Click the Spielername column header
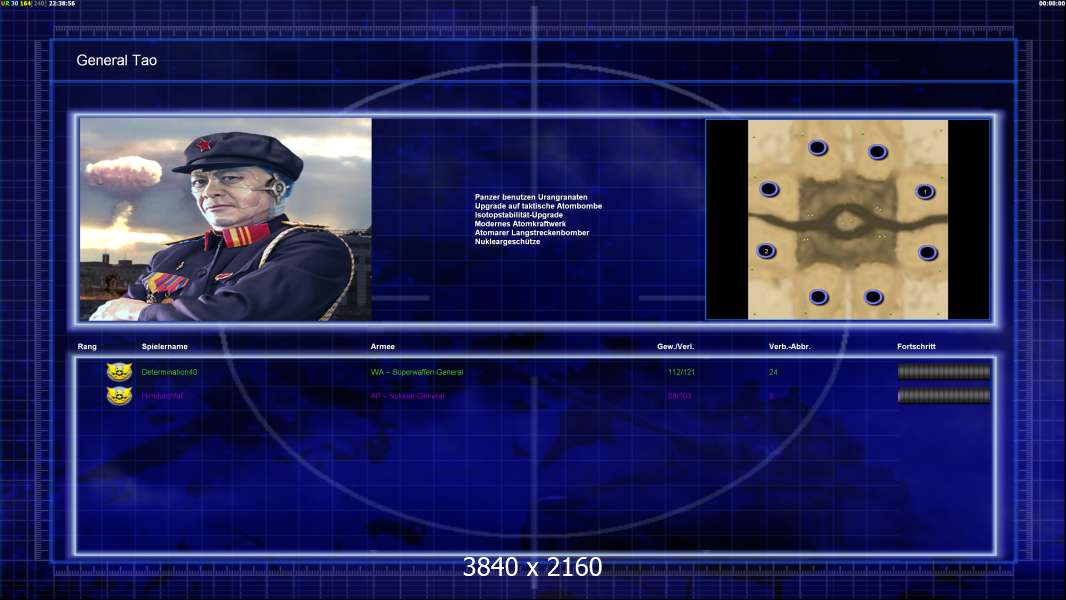The image size is (1066, 600). point(165,347)
